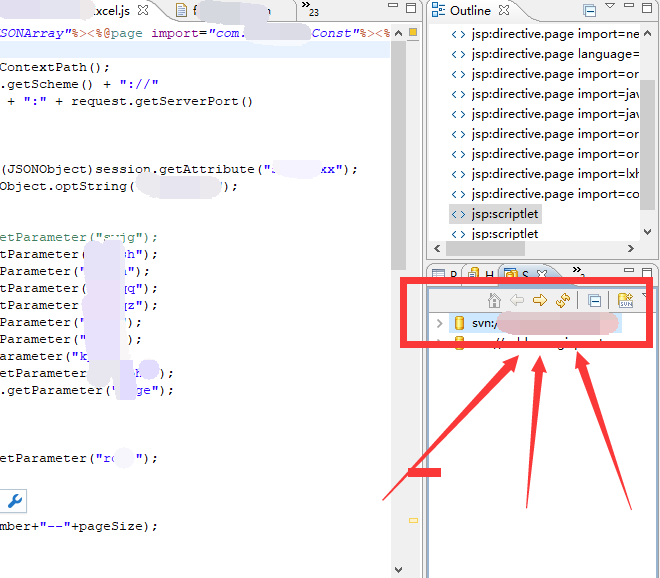Click the Outline horizontal scrollbar thumb
This screenshot has width=660, height=578.
coord(485,249)
